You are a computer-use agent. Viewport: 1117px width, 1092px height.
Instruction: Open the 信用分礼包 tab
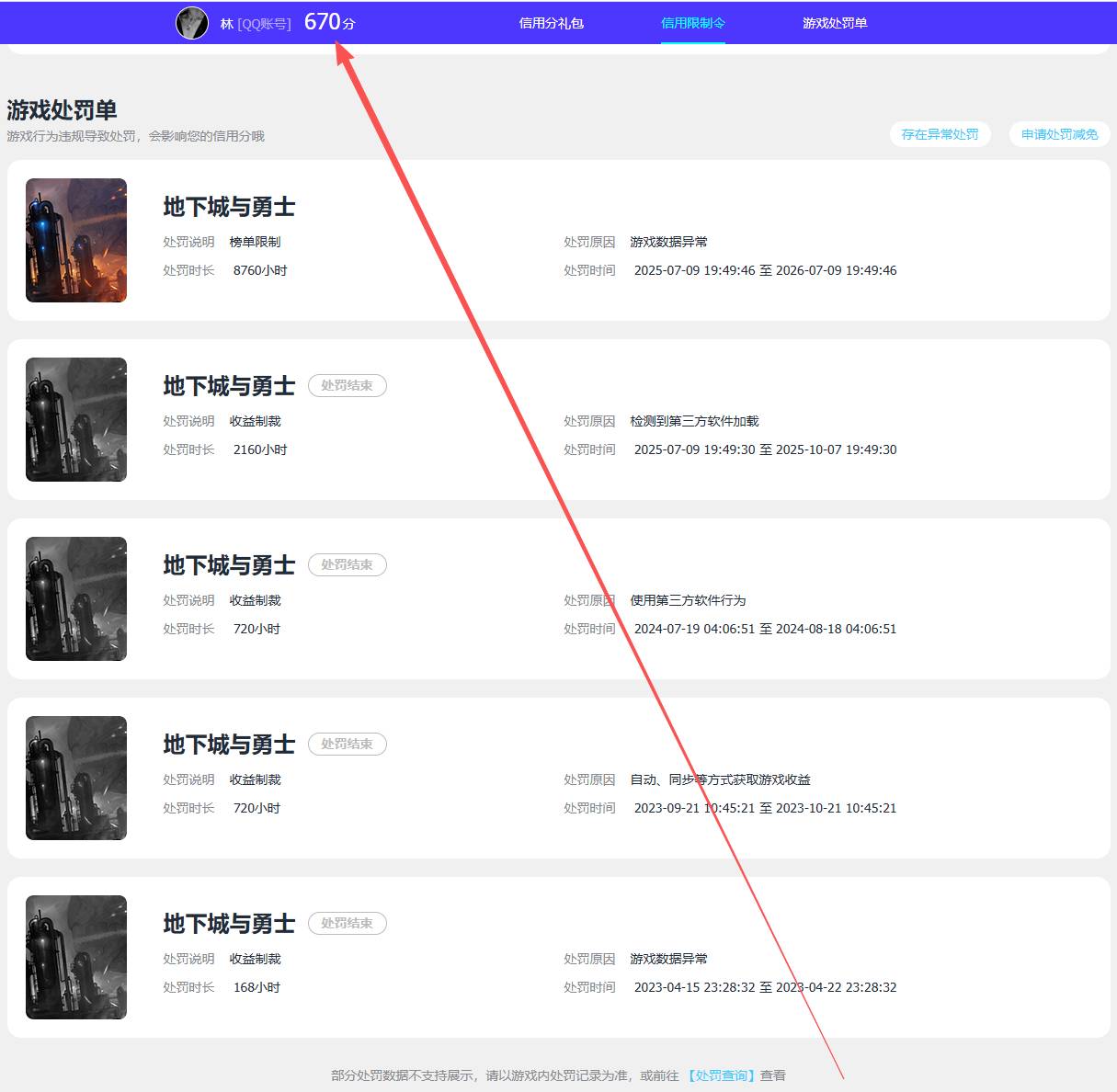[x=551, y=23]
